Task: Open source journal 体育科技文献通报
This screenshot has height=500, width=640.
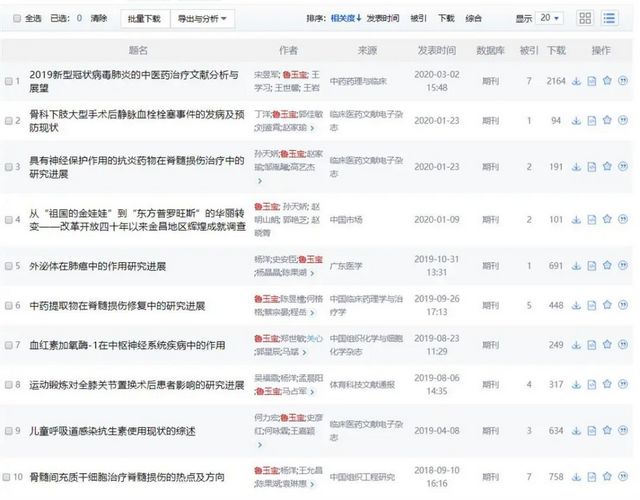Action: coord(362,385)
